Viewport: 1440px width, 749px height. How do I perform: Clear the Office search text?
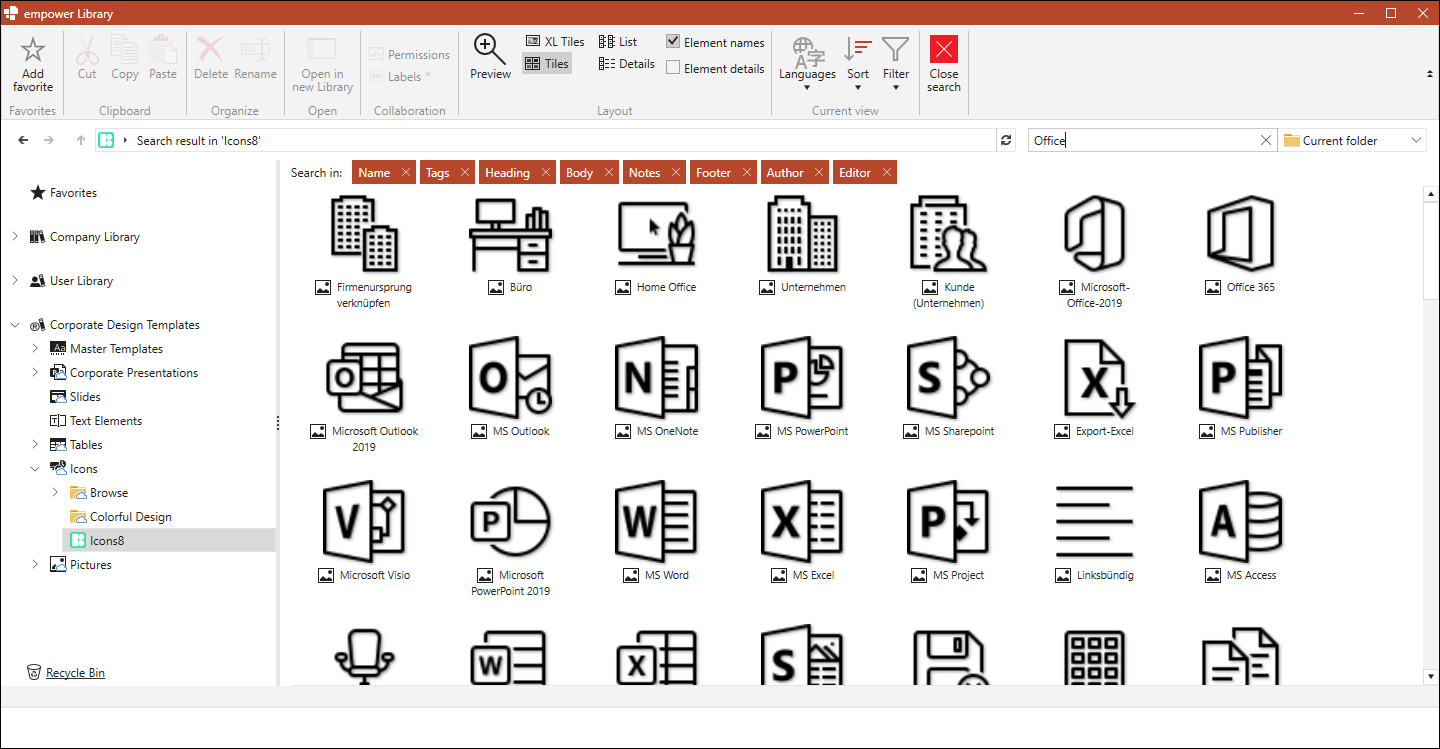point(1266,141)
